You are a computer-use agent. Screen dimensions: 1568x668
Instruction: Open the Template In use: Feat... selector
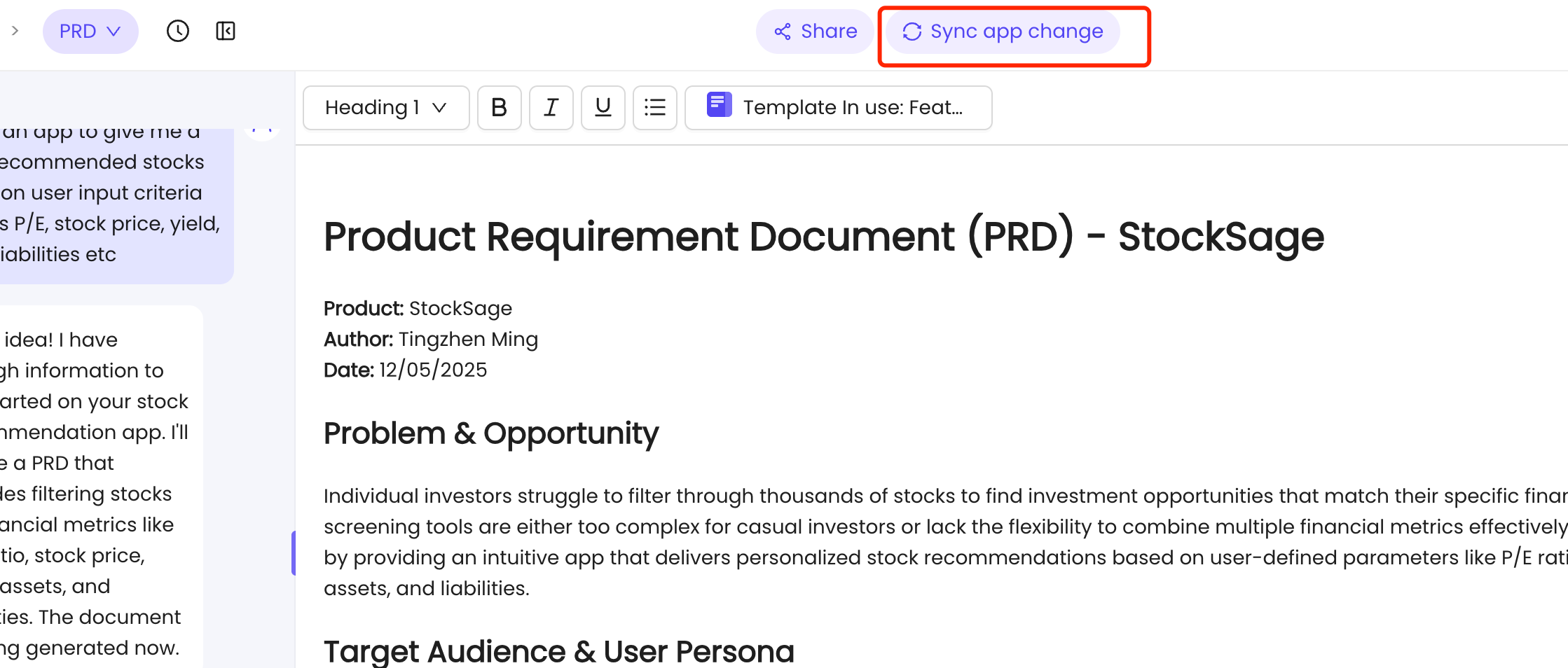click(x=838, y=107)
